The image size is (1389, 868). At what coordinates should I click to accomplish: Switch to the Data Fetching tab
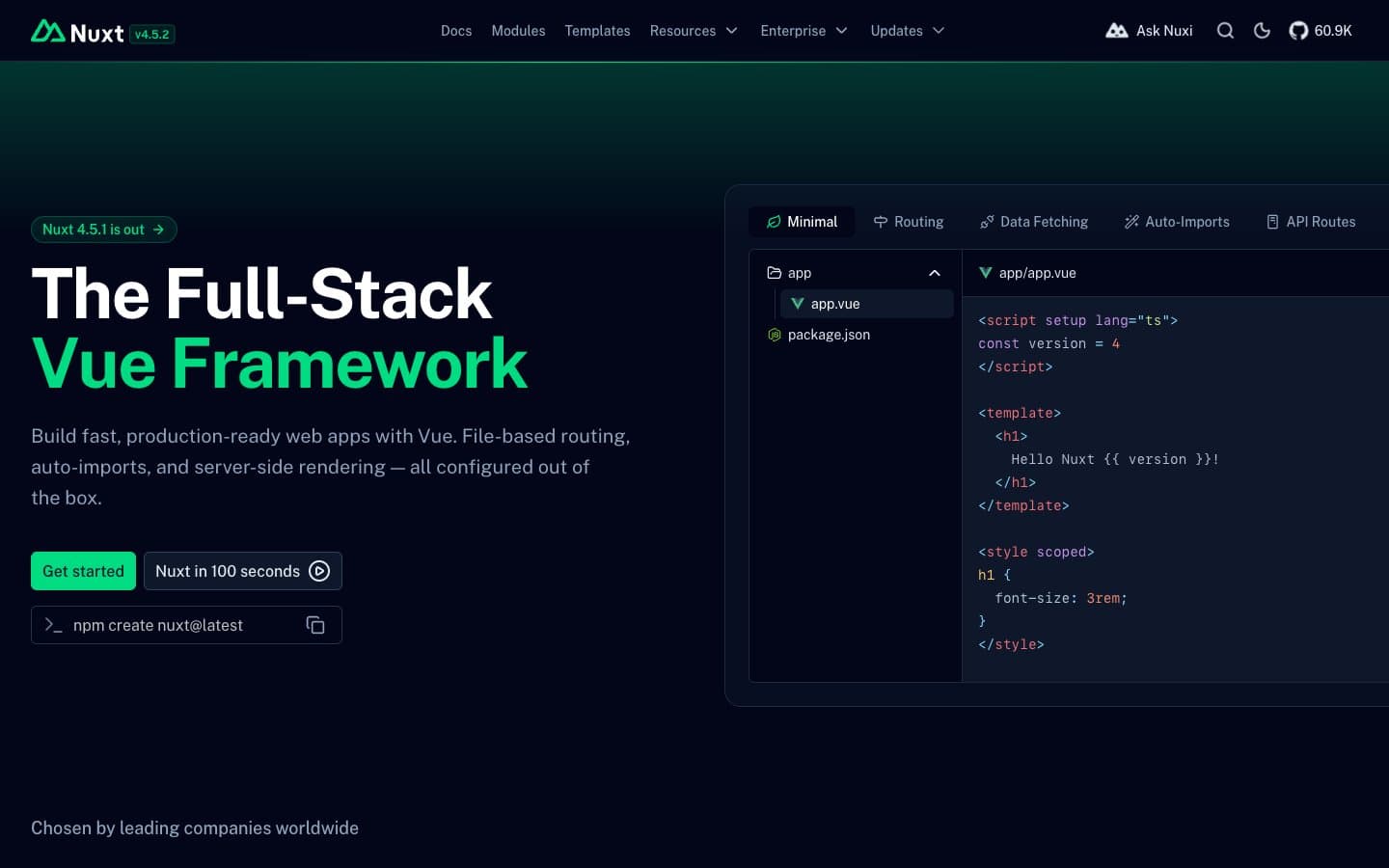[x=1034, y=222]
